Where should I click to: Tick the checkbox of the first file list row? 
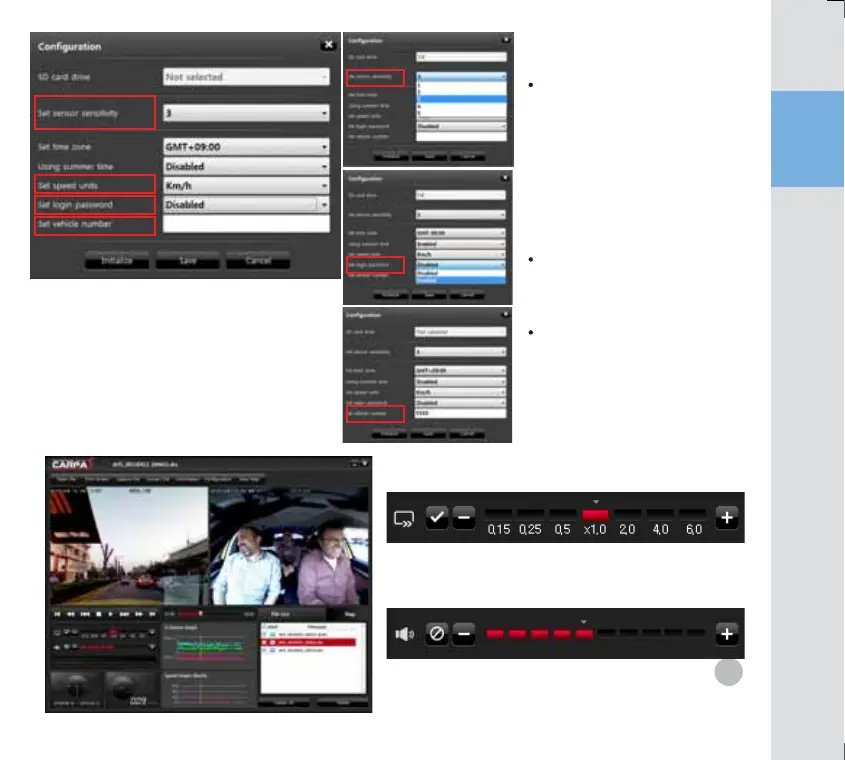click(264, 635)
